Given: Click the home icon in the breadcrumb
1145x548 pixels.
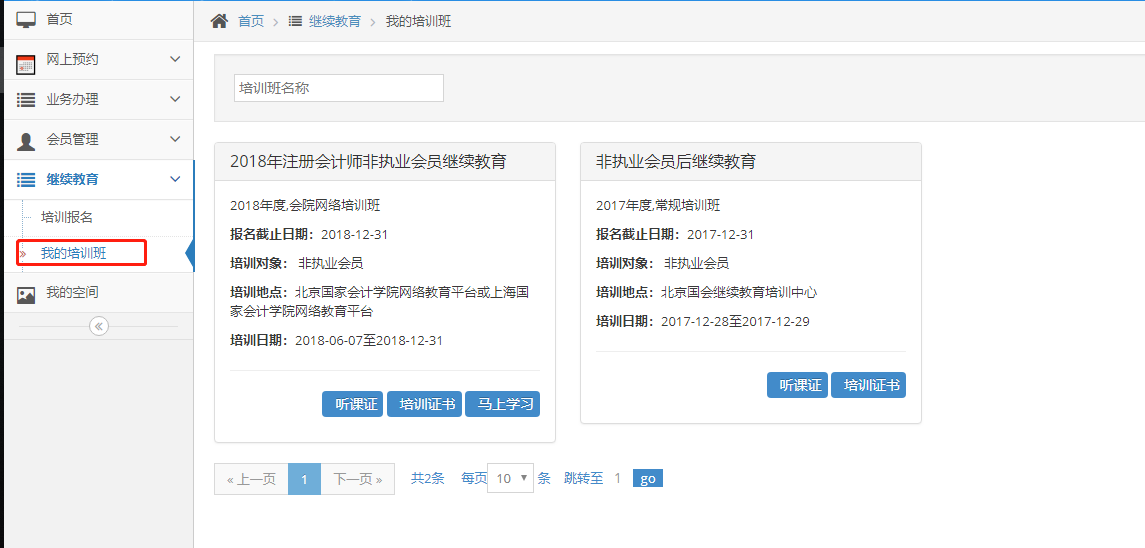Looking at the screenshot, I should pyautogui.click(x=219, y=21).
